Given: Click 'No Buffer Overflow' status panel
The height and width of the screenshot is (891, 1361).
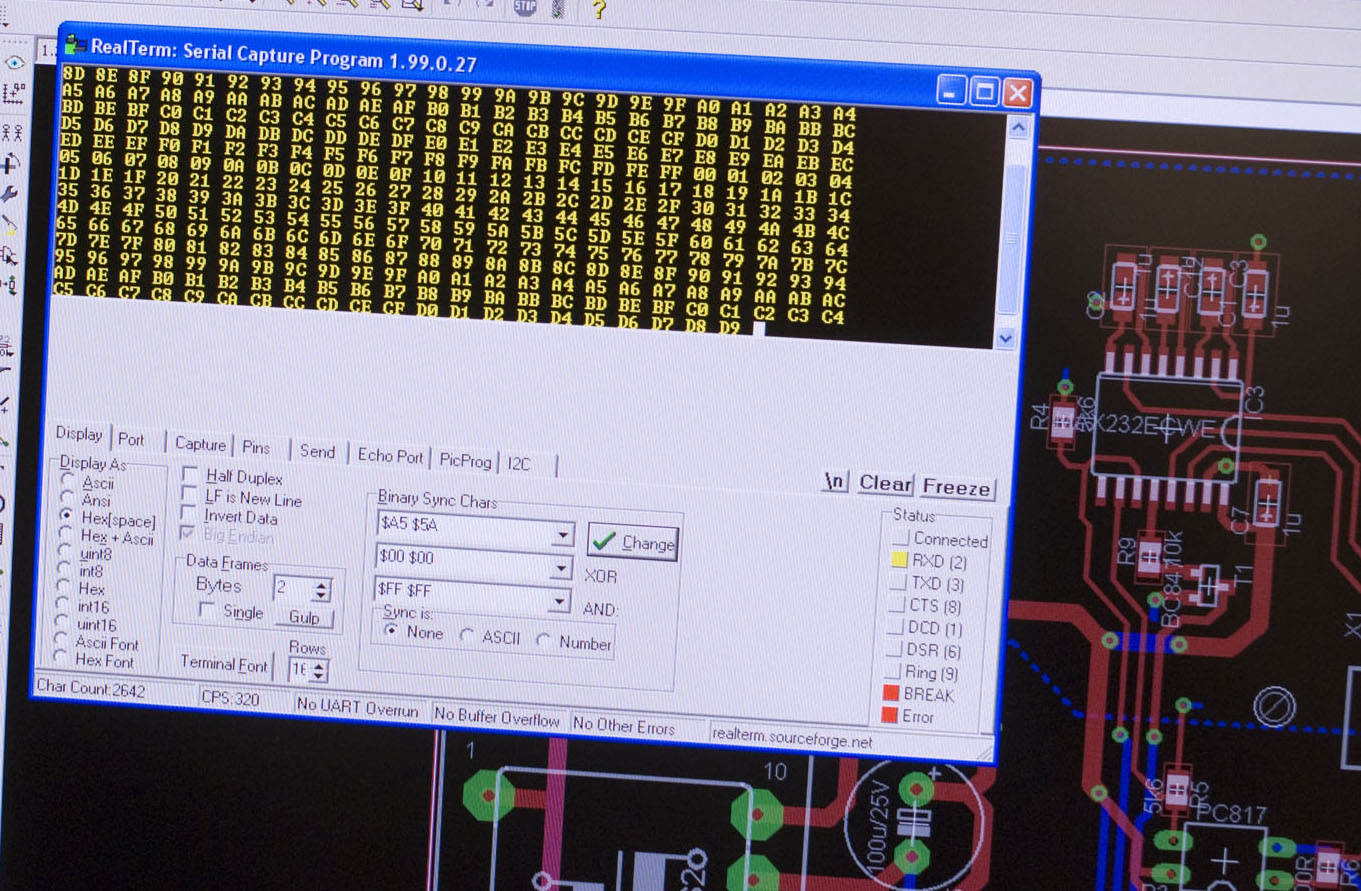Looking at the screenshot, I should [497, 717].
